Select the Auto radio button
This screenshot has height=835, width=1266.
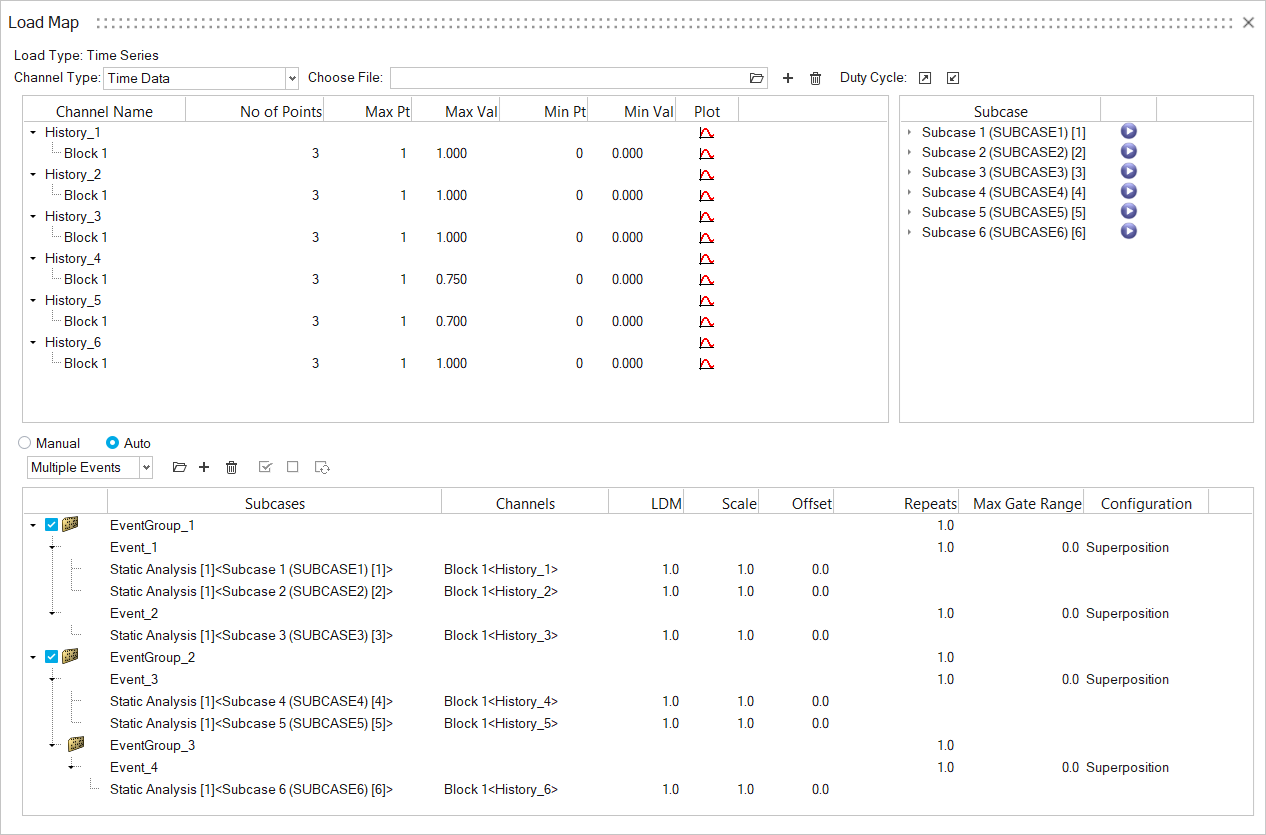(x=112, y=443)
